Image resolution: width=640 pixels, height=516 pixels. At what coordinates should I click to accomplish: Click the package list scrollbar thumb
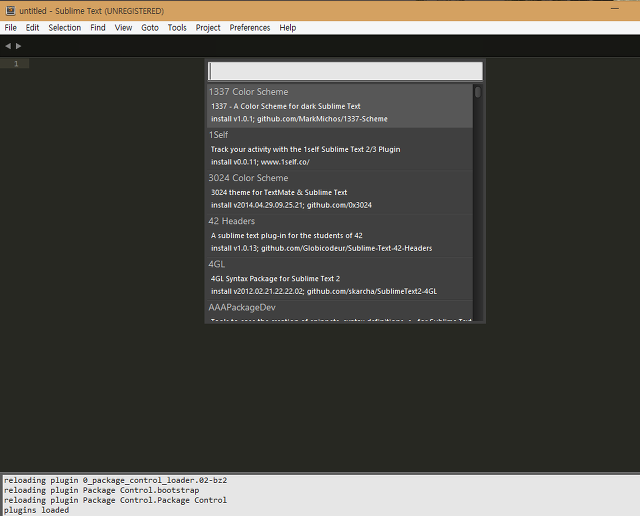pyautogui.click(x=478, y=92)
